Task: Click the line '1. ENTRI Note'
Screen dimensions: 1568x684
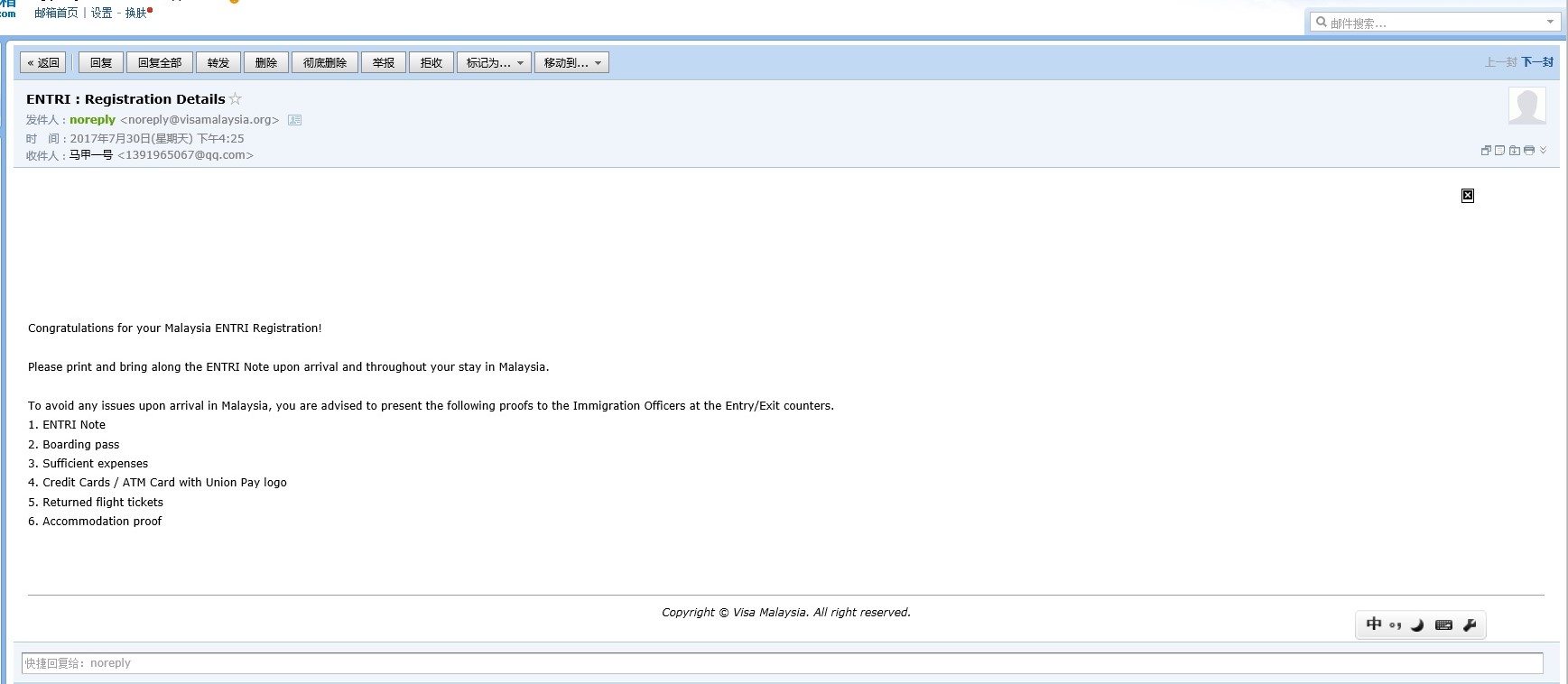Action: (x=67, y=425)
